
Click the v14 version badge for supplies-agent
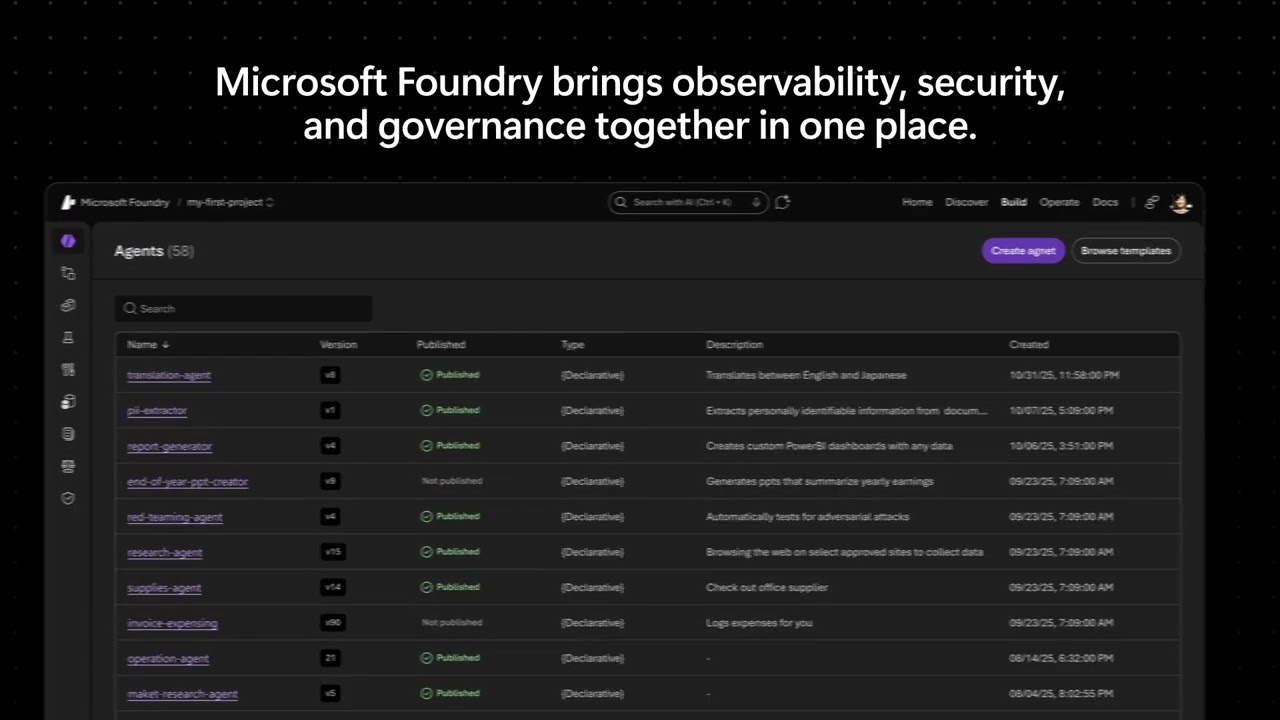click(x=332, y=587)
